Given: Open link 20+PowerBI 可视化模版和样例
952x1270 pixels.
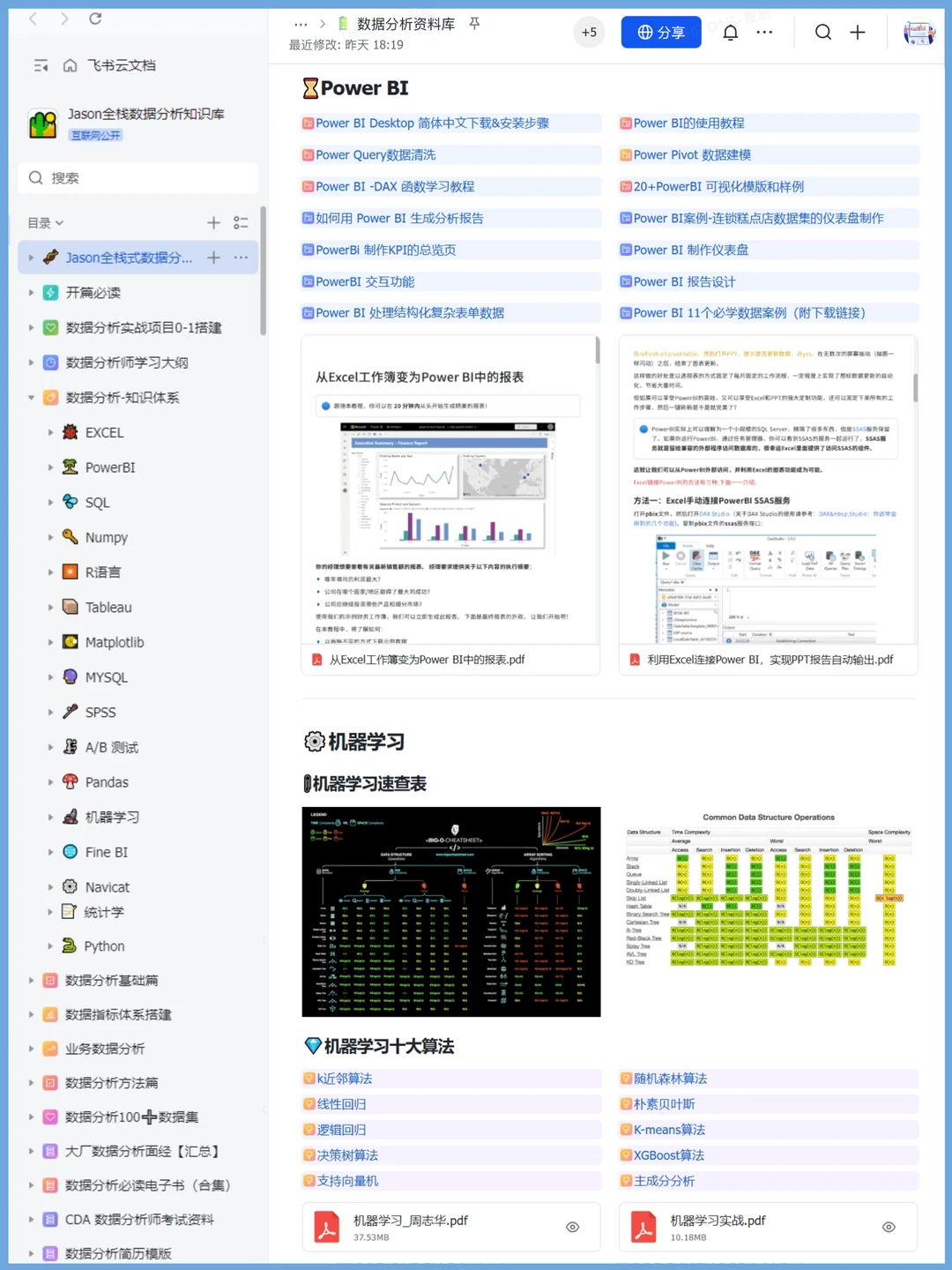Looking at the screenshot, I should (x=718, y=187).
